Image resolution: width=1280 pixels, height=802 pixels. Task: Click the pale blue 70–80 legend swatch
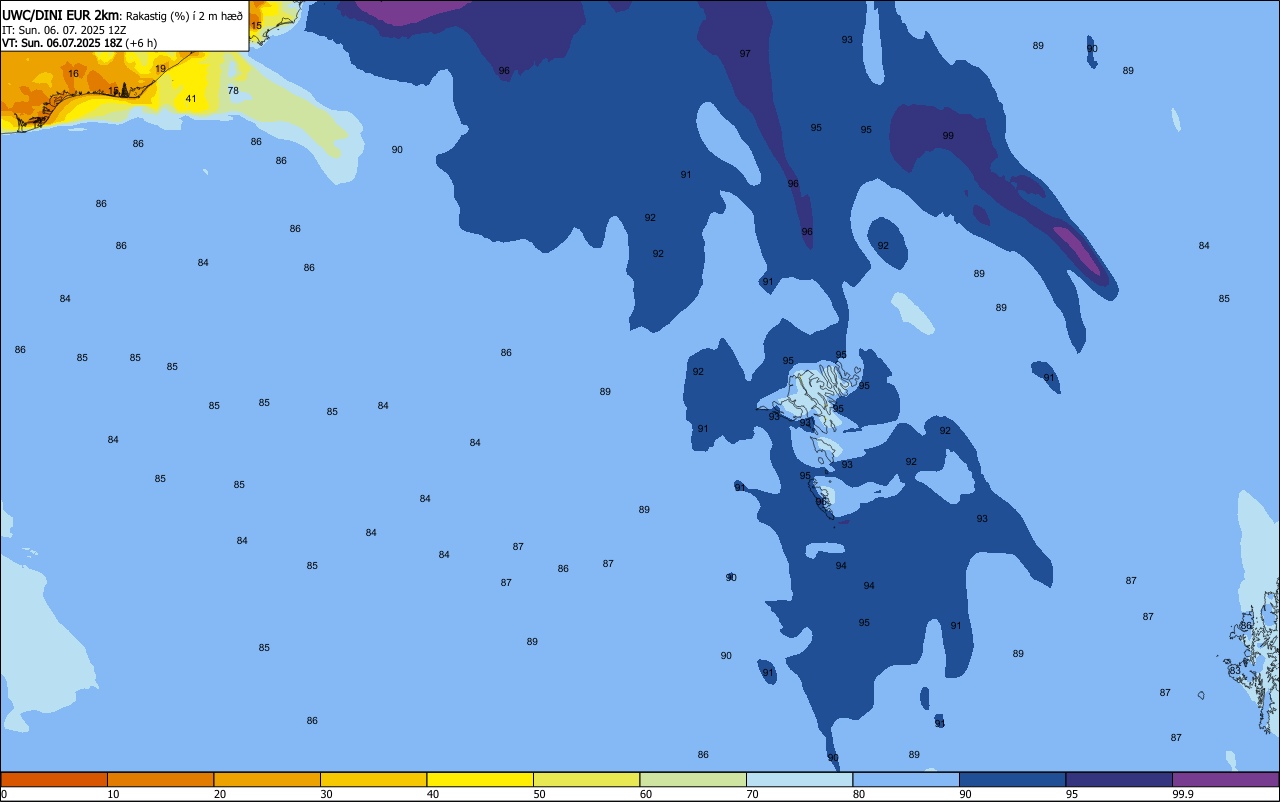[799, 780]
